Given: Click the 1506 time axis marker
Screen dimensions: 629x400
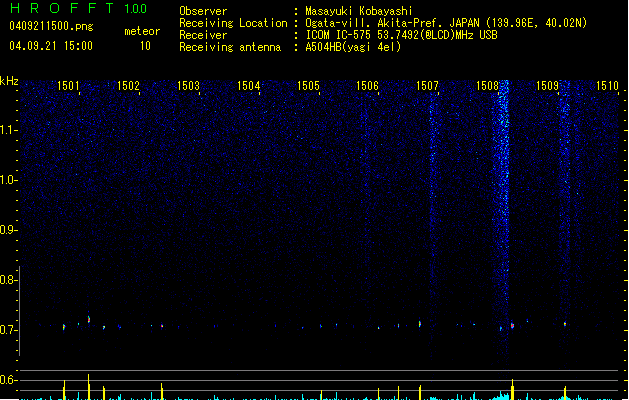Looking at the screenshot, I should [367, 86].
